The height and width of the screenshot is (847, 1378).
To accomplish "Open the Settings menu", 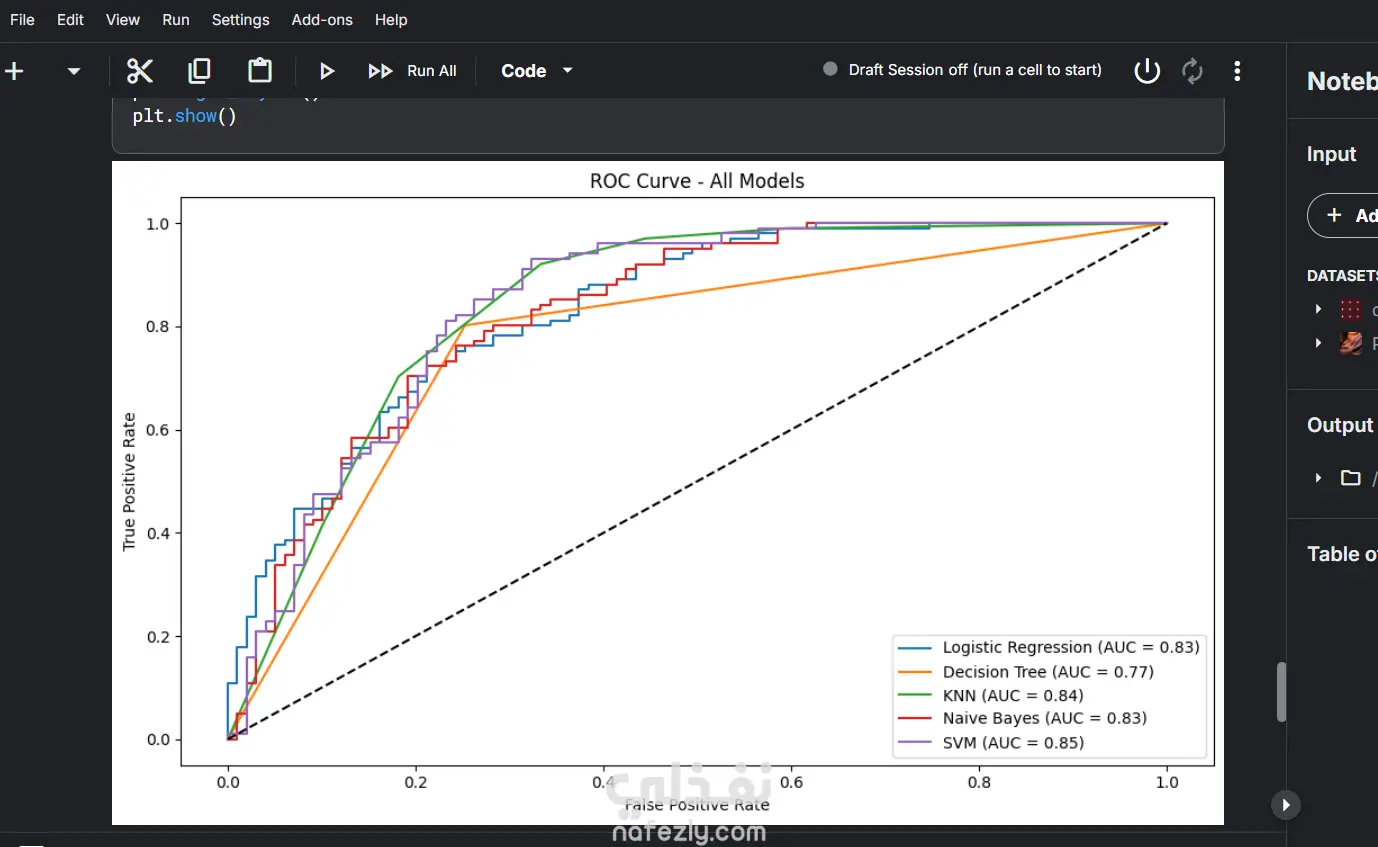I will tap(241, 20).
